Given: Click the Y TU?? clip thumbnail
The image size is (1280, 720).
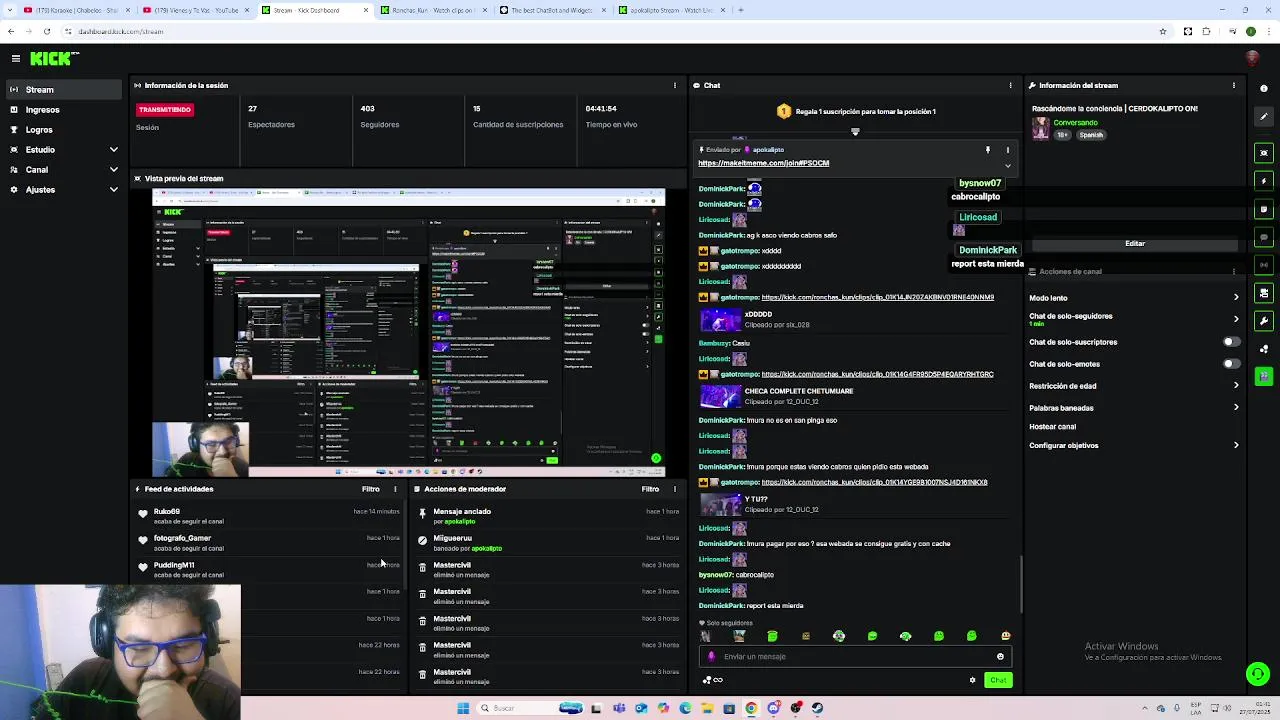Looking at the screenshot, I should coord(720,504).
